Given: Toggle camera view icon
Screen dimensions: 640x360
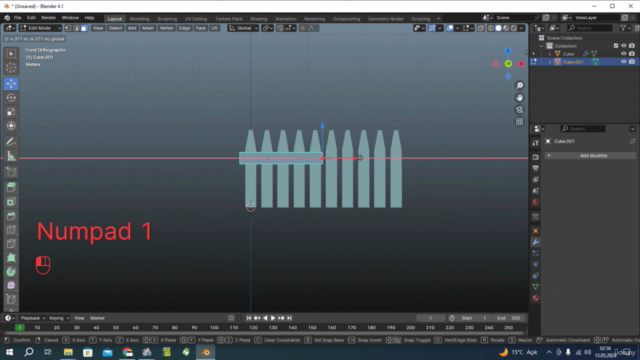Looking at the screenshot, I should click(x=519, y=110).
